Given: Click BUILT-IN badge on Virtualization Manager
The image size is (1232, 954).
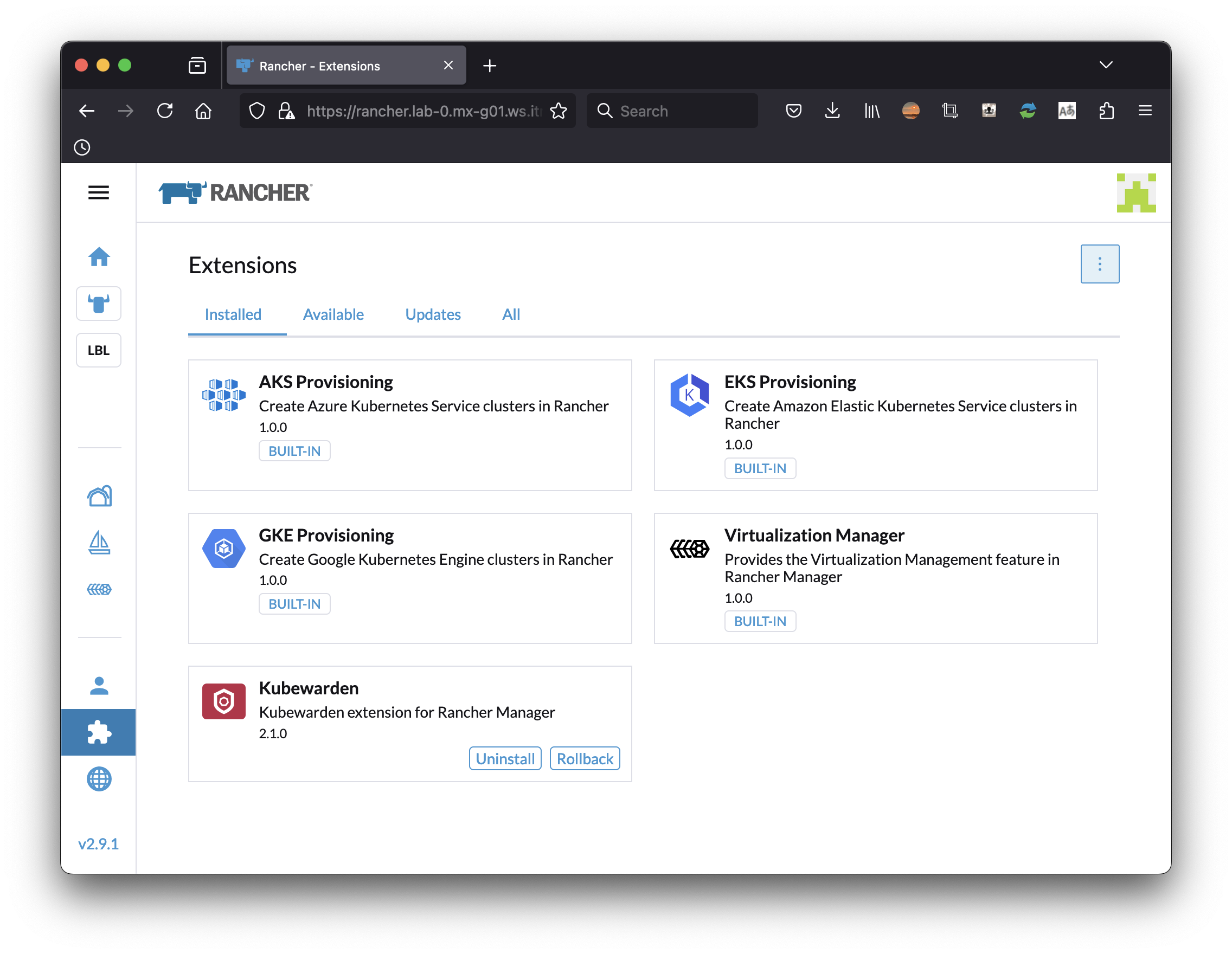Looking at the screenshot, I should pos(760,621).
